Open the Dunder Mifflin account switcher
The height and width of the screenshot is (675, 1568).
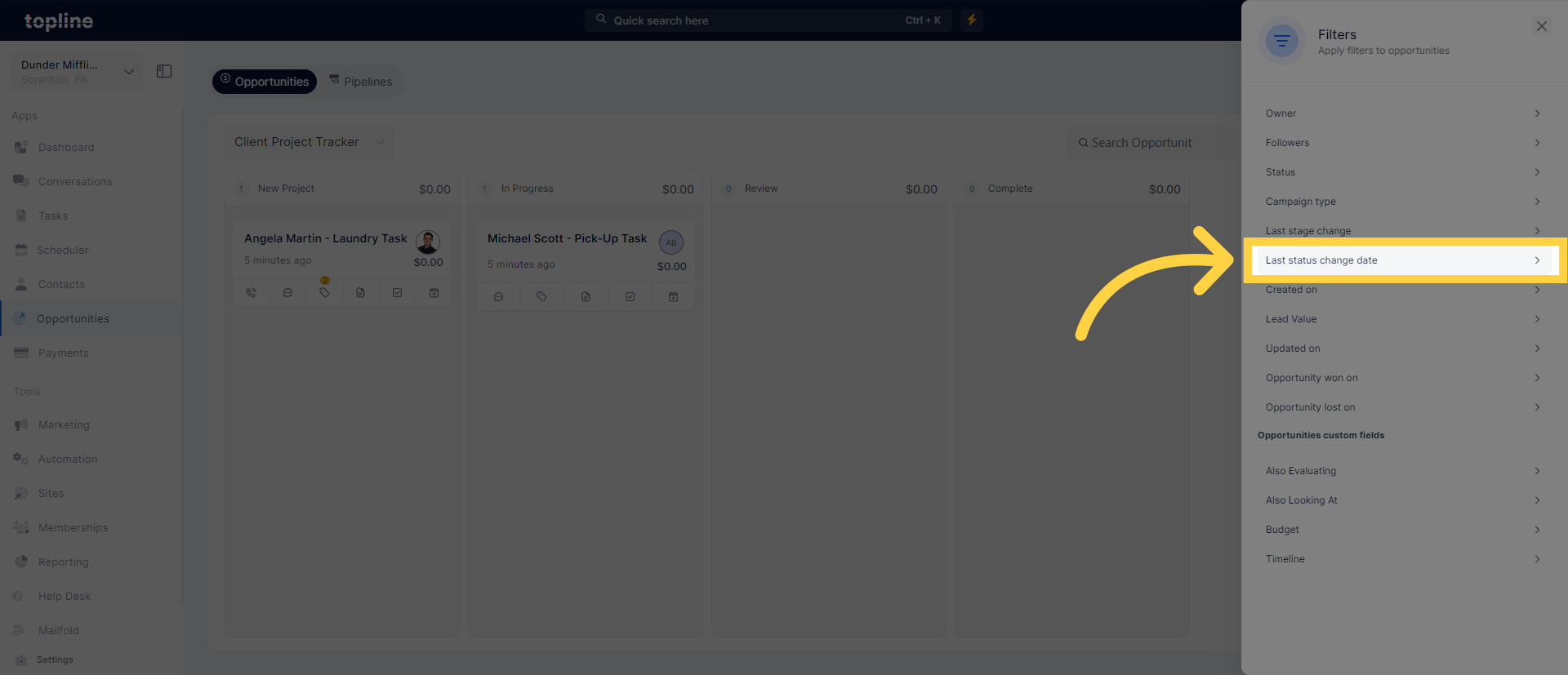coord(76,72)
